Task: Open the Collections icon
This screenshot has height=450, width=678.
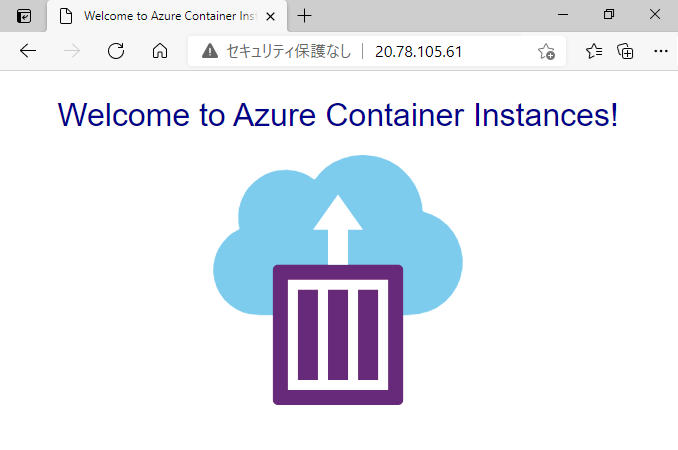Action: pyautogui.click(x=625, y=51)
